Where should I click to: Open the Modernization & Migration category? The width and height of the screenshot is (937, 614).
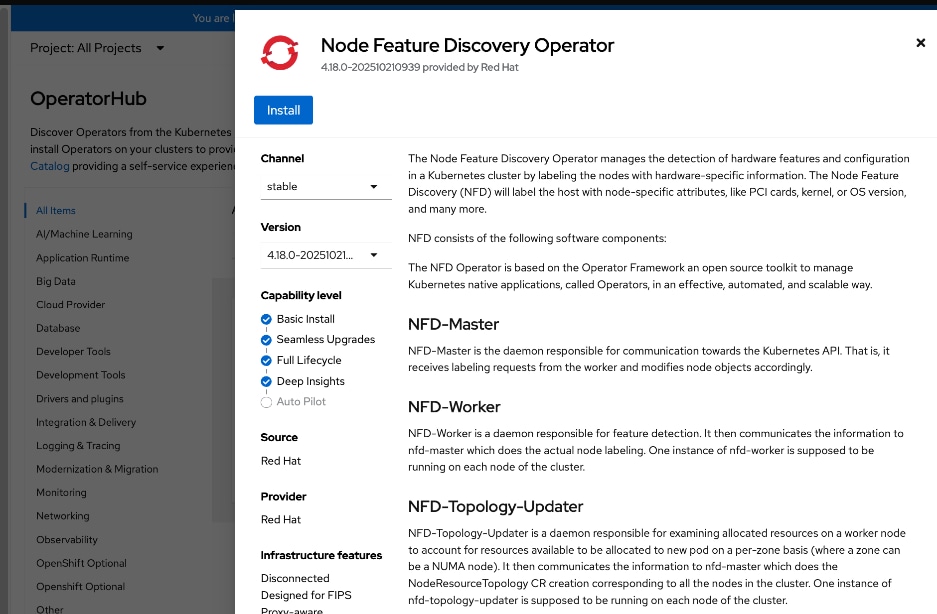click(97, 469)
